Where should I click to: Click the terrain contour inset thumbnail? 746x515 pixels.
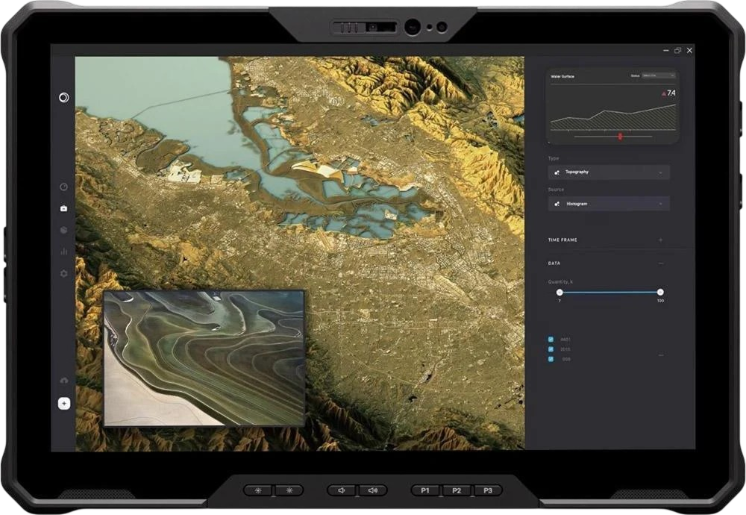[204, 358]
